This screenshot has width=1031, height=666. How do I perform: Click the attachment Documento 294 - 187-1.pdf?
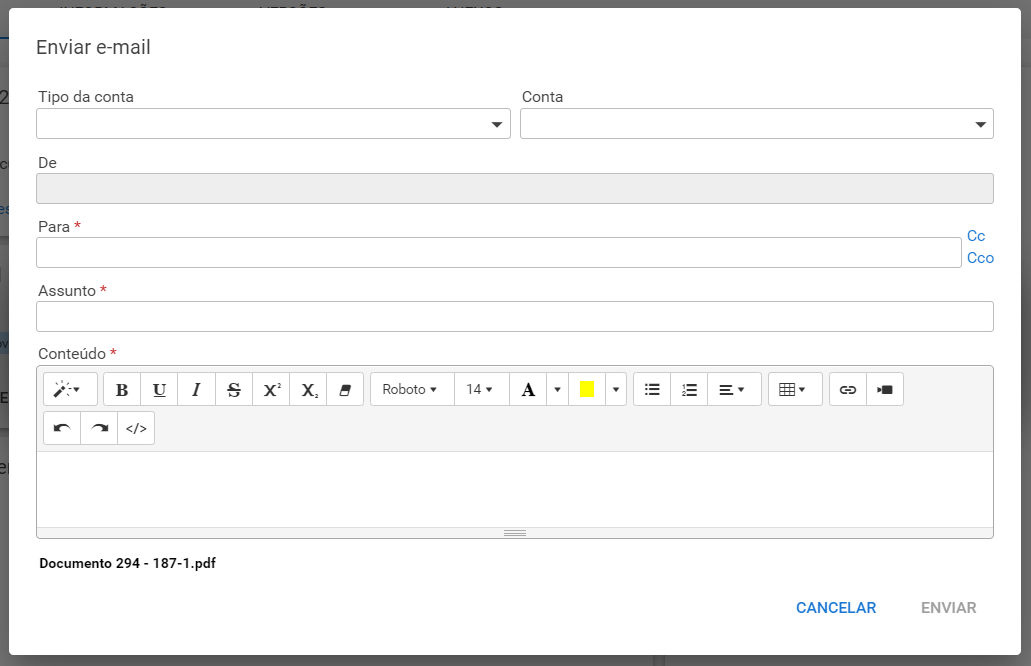tap(128, 563)
